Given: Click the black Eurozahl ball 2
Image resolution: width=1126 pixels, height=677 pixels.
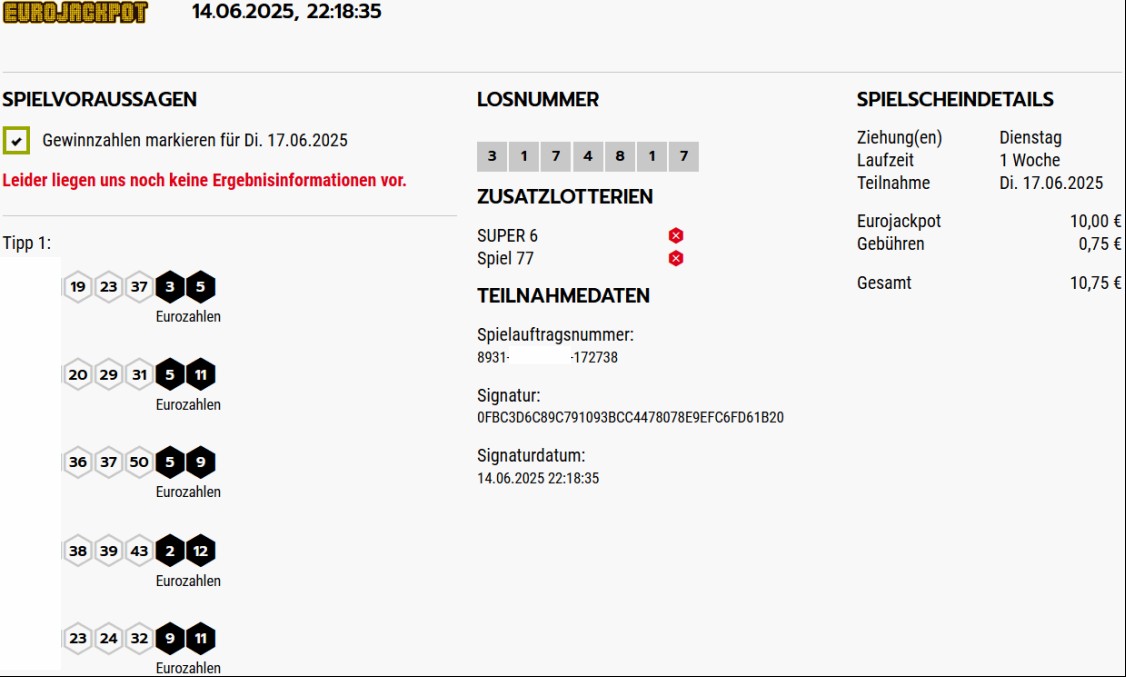Looking at the screenshot, I should click(x=170, y=551).
